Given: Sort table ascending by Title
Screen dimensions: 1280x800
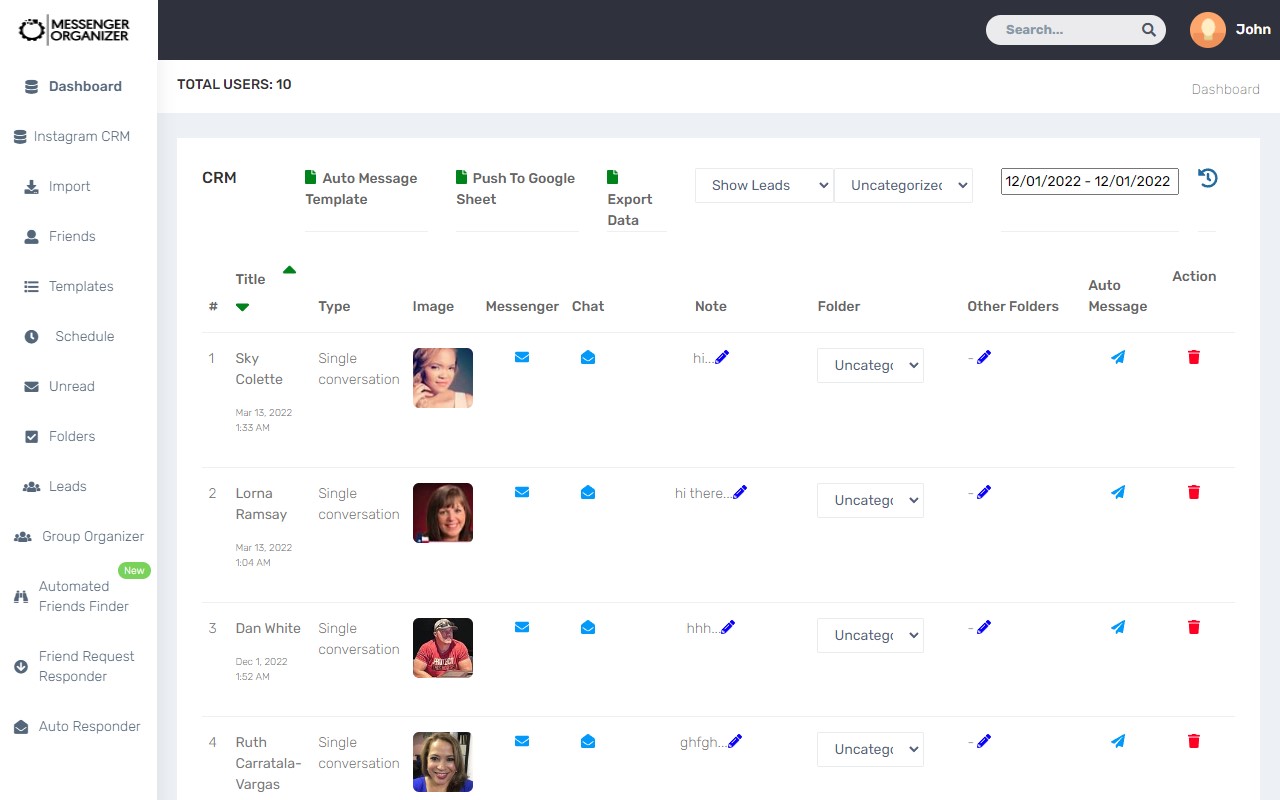Looking at the screenshot, I should tap(289, 269).
